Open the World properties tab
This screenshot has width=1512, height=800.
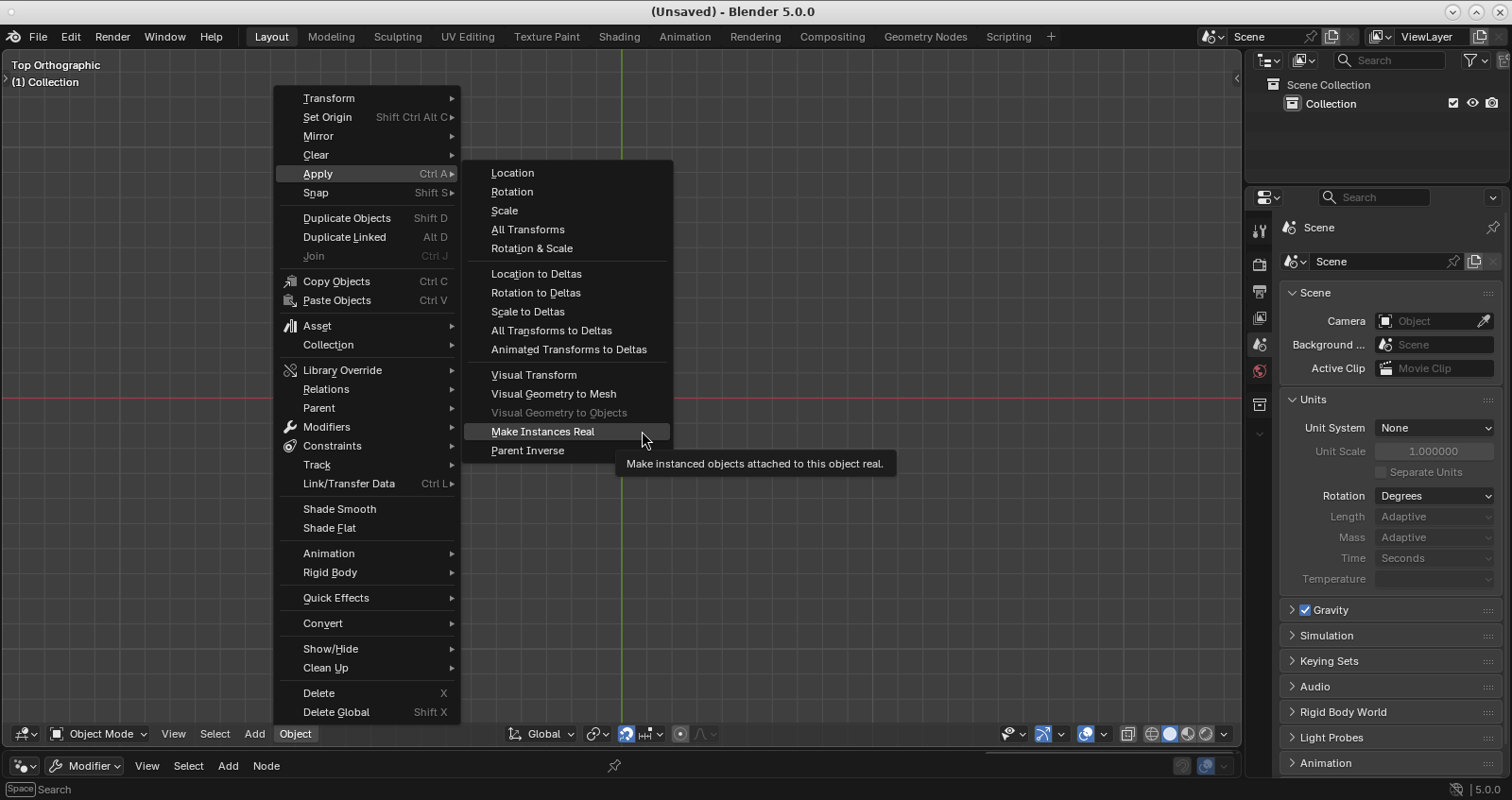click(1259, 371)
